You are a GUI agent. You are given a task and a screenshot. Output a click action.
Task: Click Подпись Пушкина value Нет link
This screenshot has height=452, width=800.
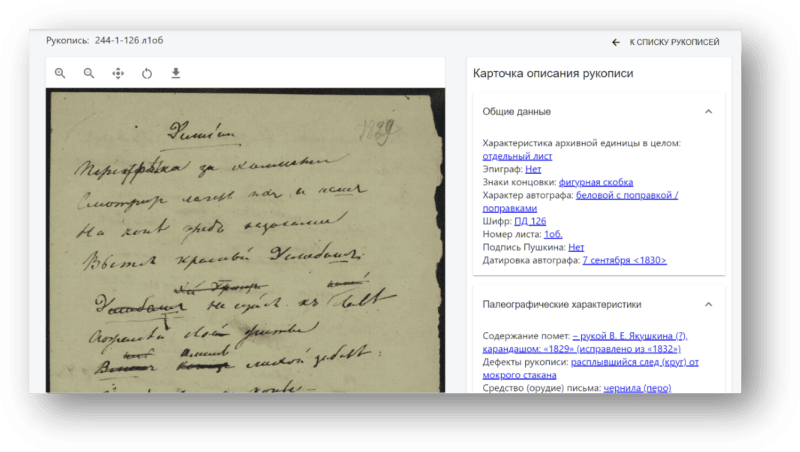tap(575, 247)
